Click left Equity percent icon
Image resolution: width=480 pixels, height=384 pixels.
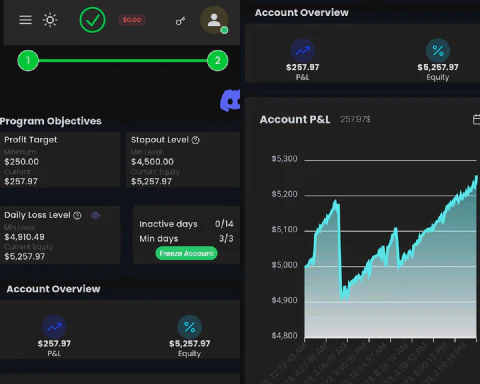189,327
